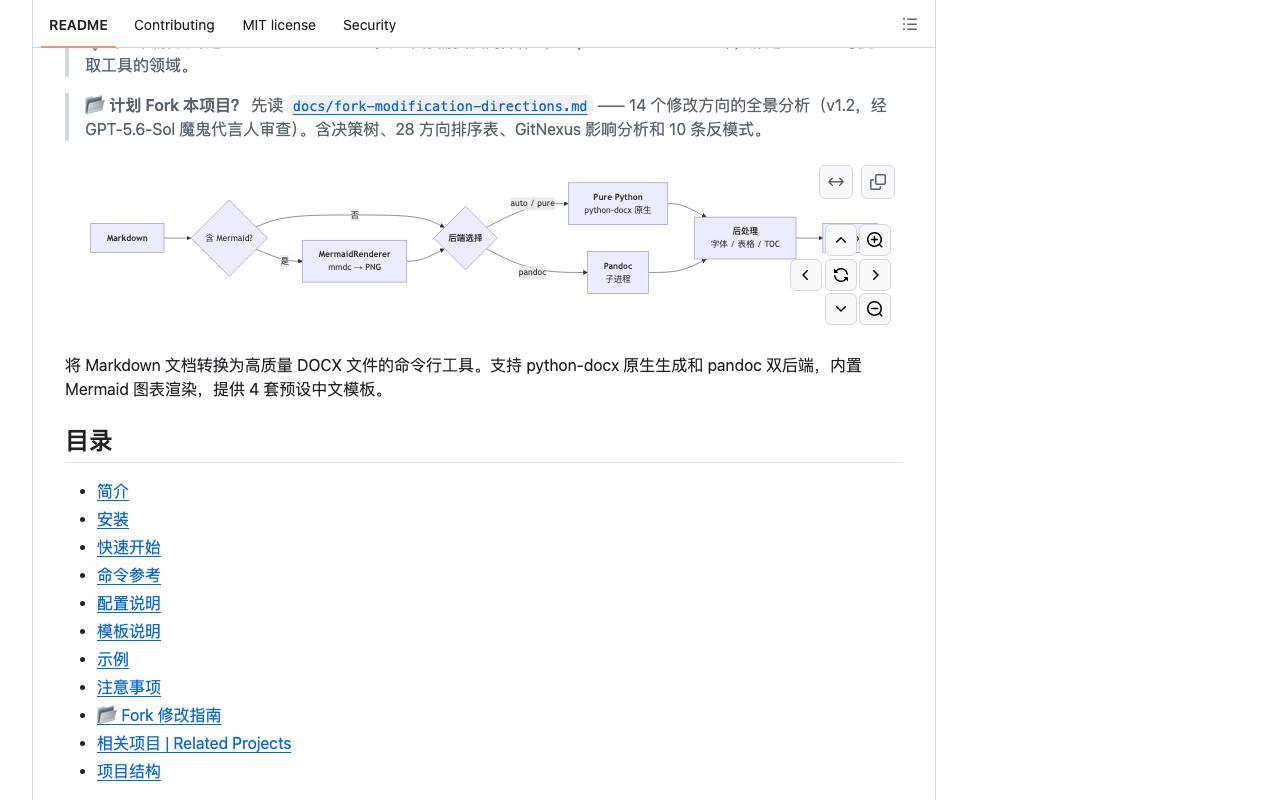Open the README outline icon
Screen dimensions: 1280x800
pyautogui.click(x=910, y=24)
